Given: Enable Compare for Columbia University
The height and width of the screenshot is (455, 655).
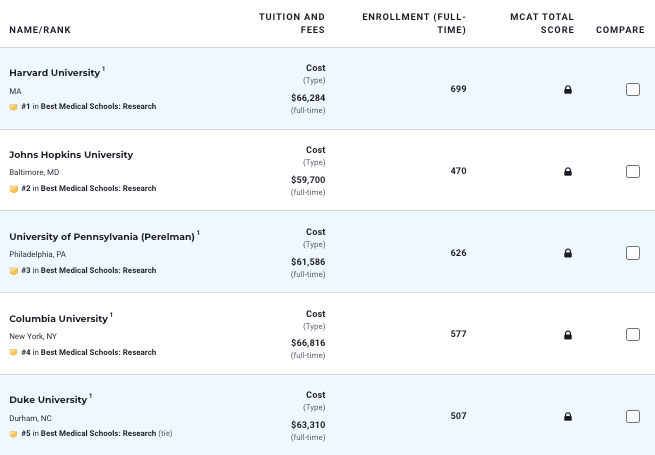Looking at the screenshot, I should (633, 335).
